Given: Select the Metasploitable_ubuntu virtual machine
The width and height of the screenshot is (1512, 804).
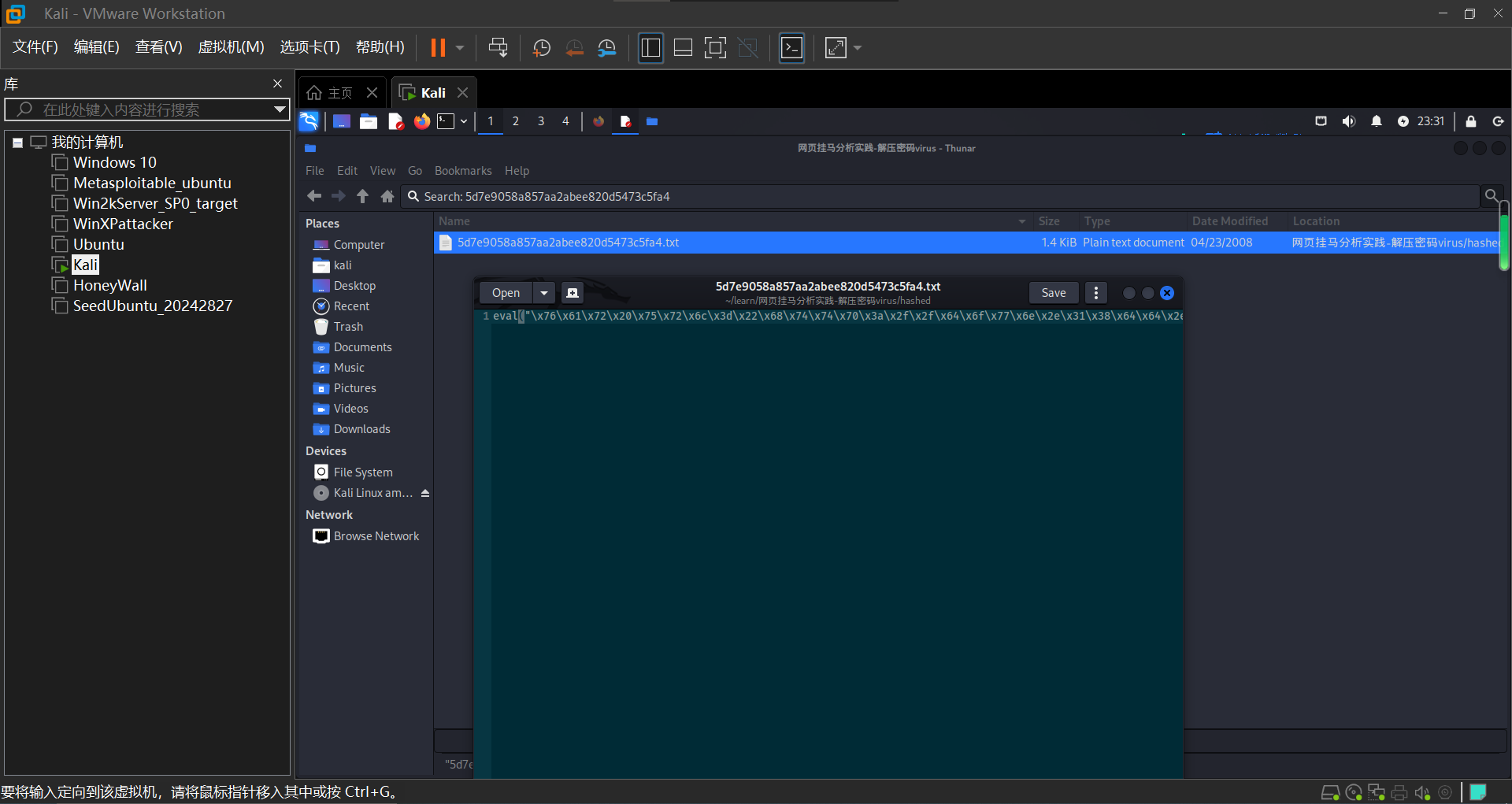Looking at the screenshot, I should pyautogui.click(x=152, y=183).
